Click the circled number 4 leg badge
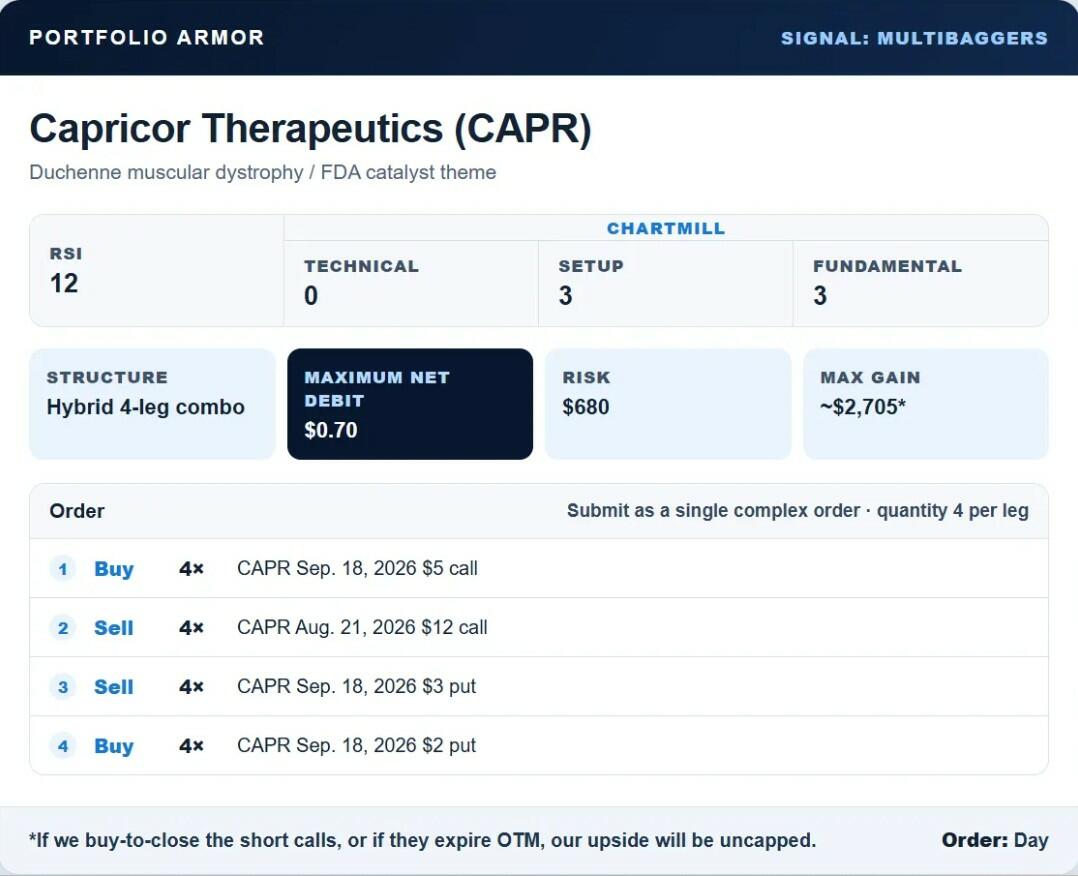The image size is (1078, 876). point(63,746)
